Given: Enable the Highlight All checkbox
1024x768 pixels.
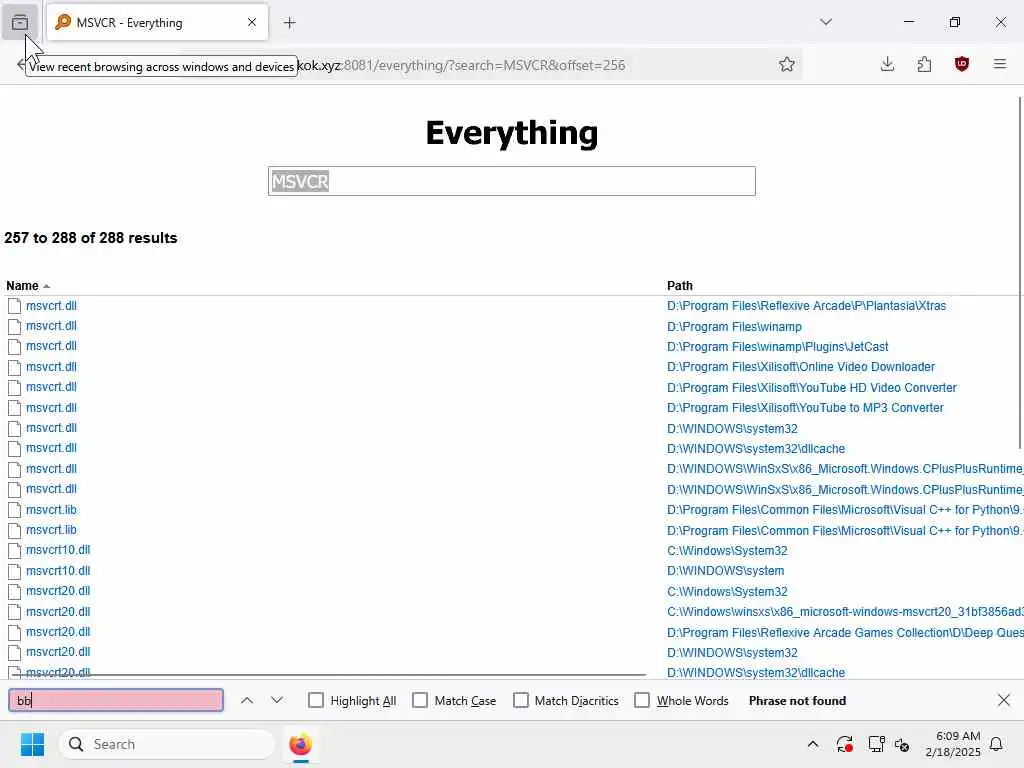Looking at the screenshot, I should coord(315,700).
